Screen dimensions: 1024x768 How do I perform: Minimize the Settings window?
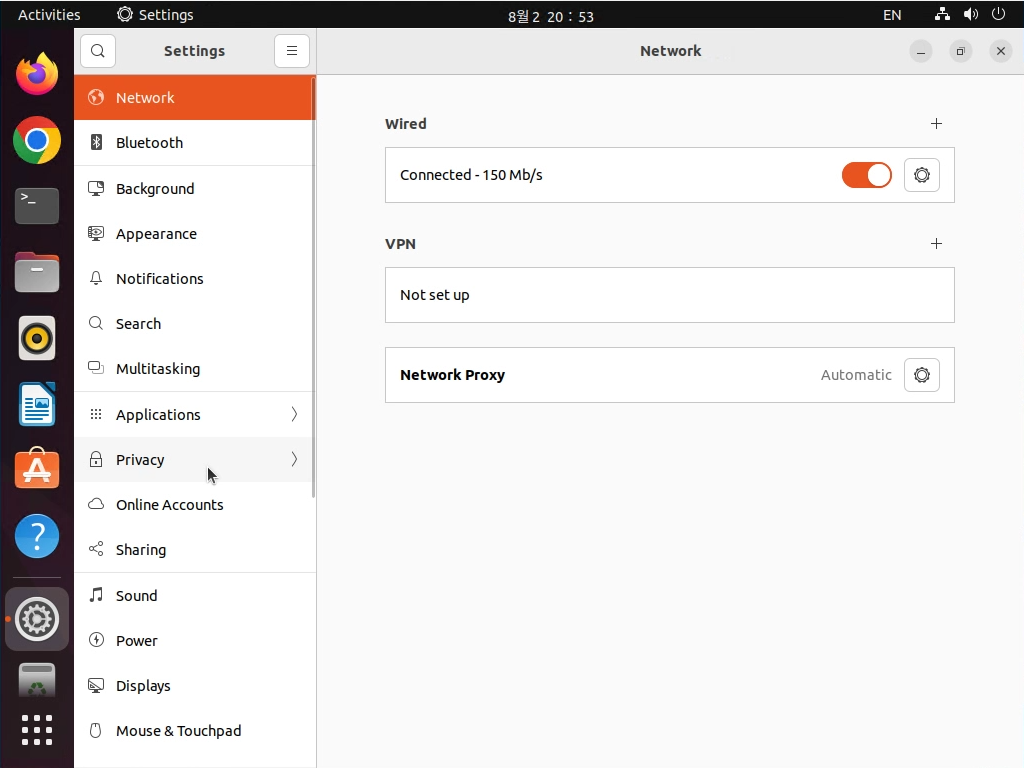point(920,51)
